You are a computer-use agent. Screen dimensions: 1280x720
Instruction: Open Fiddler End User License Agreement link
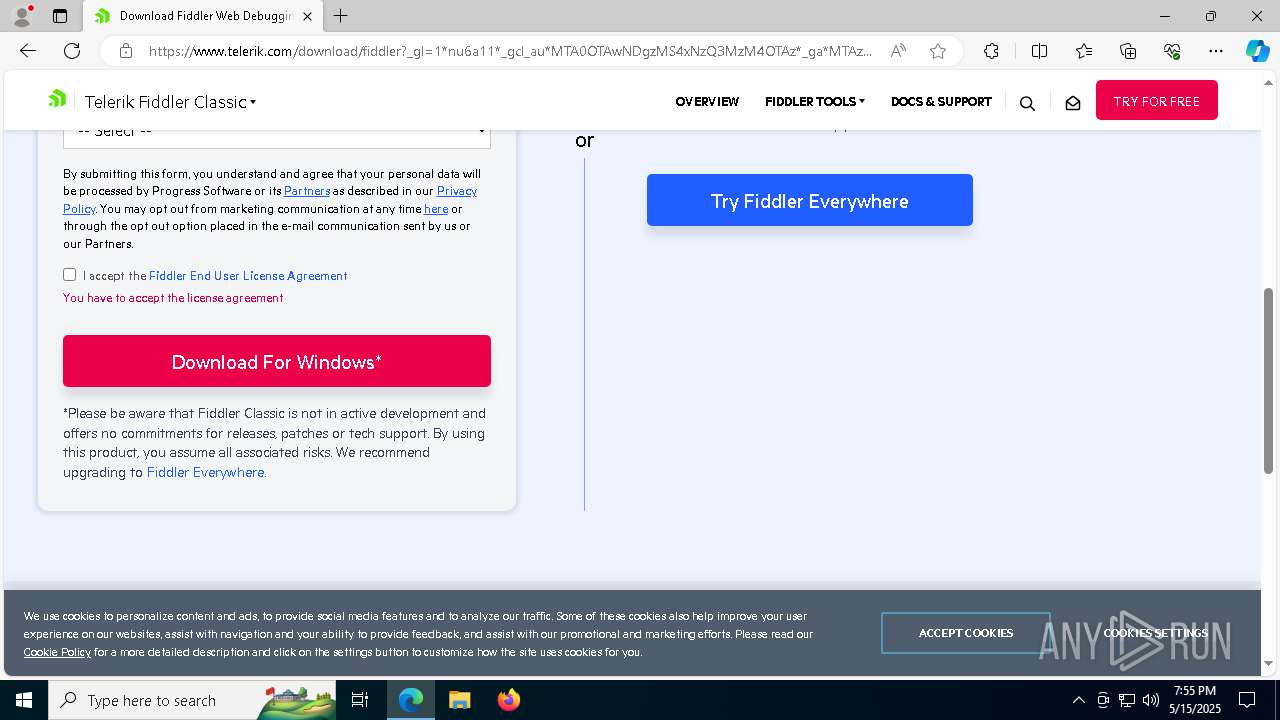[x=248, y=276]
